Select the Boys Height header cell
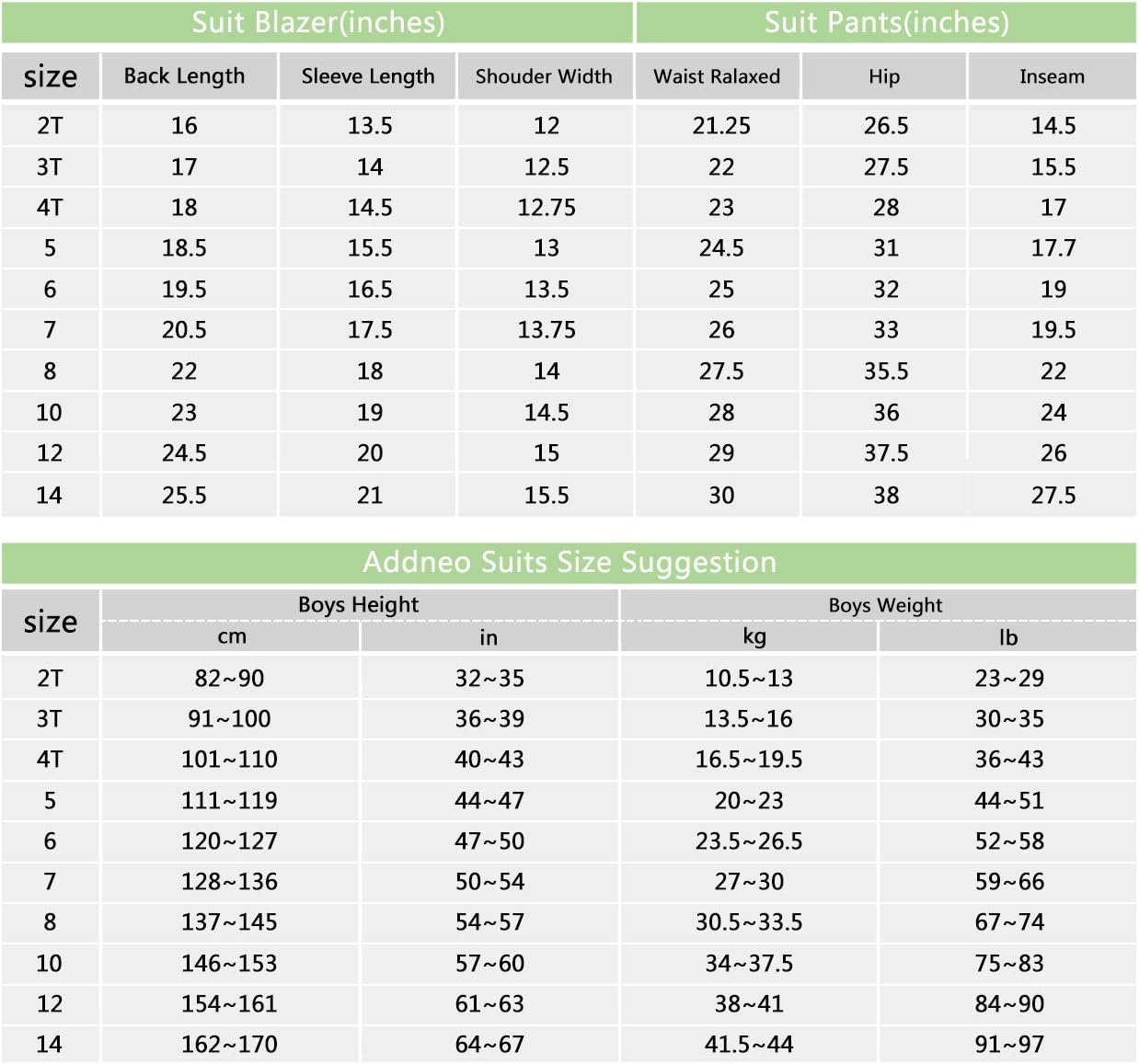The height and width of the screenshot is (1064, 1139). coord(359,604)
